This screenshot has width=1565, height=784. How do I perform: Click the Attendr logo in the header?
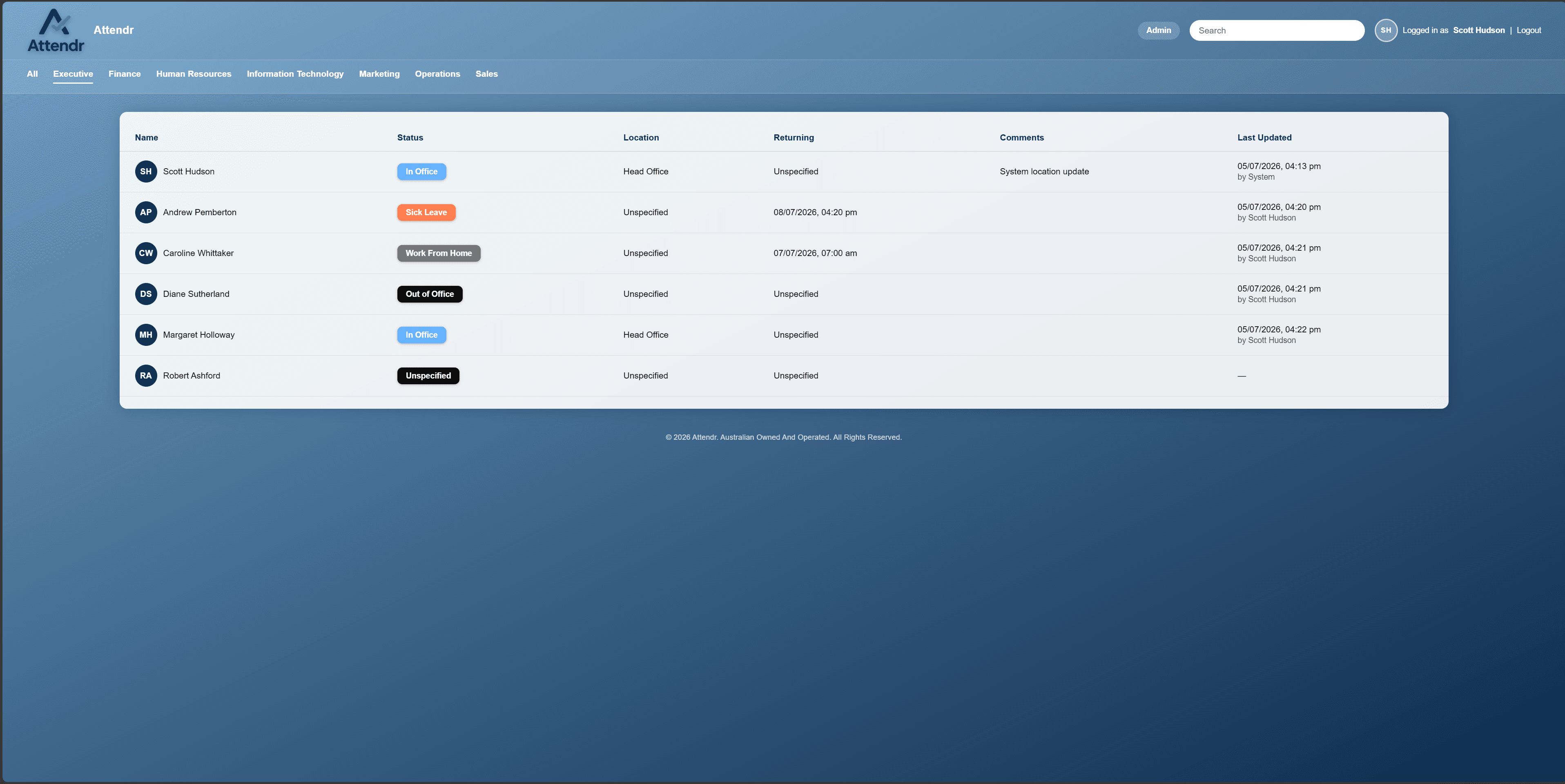(x=55, y=30)
